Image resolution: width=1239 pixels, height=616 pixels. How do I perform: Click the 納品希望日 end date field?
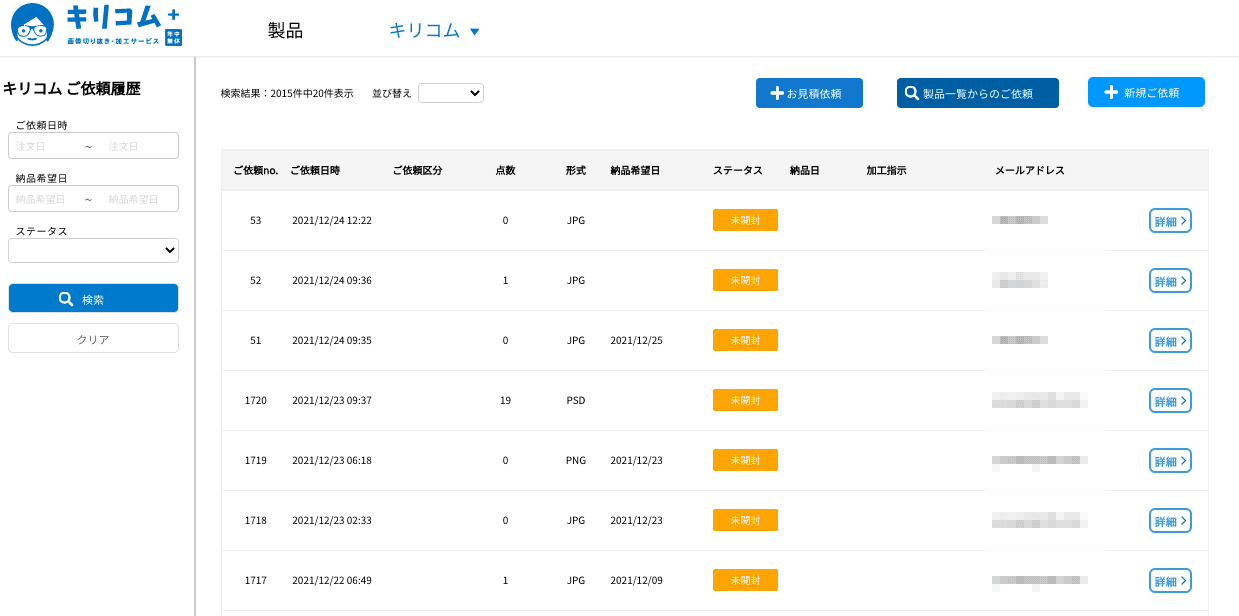(139, 199)
